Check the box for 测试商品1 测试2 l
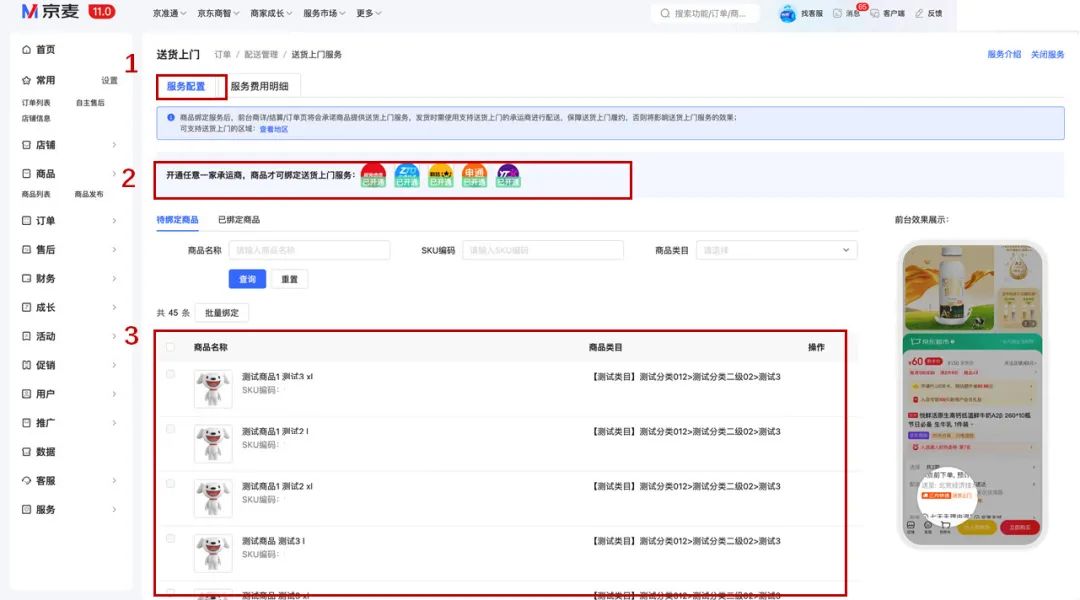This screenshot has width=1080, height=600. [x=170, y=429]
